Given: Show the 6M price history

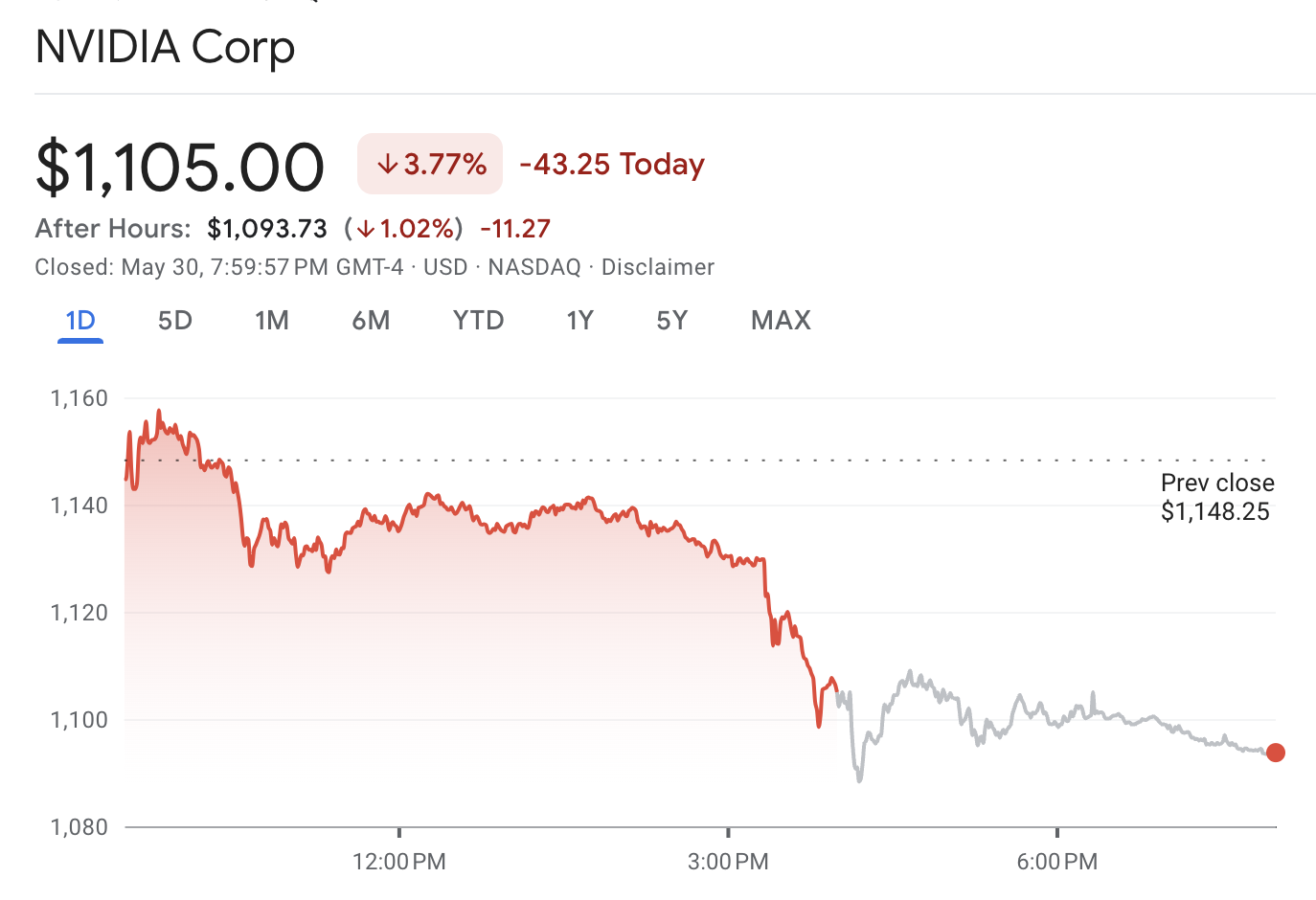Looking at the screenshot, I should click(x=371, y=321).
